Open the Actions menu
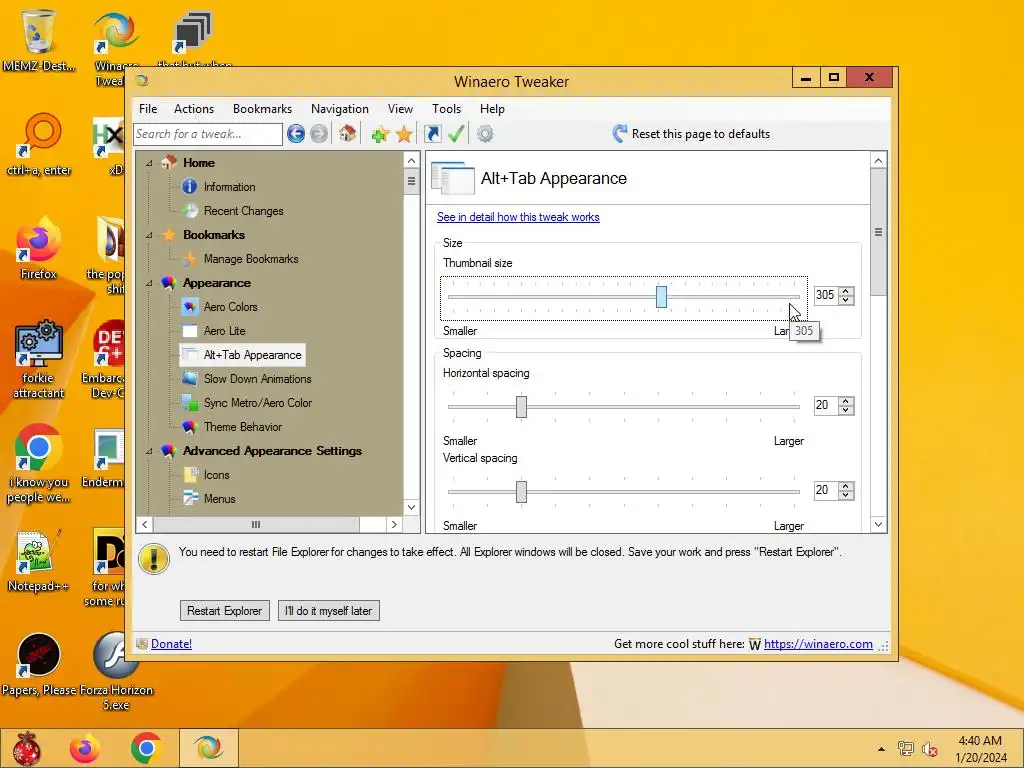1024x768 pixels. click(194, 109)
